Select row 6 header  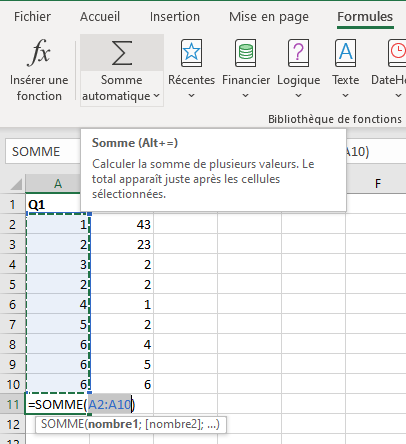pos(13,304)
